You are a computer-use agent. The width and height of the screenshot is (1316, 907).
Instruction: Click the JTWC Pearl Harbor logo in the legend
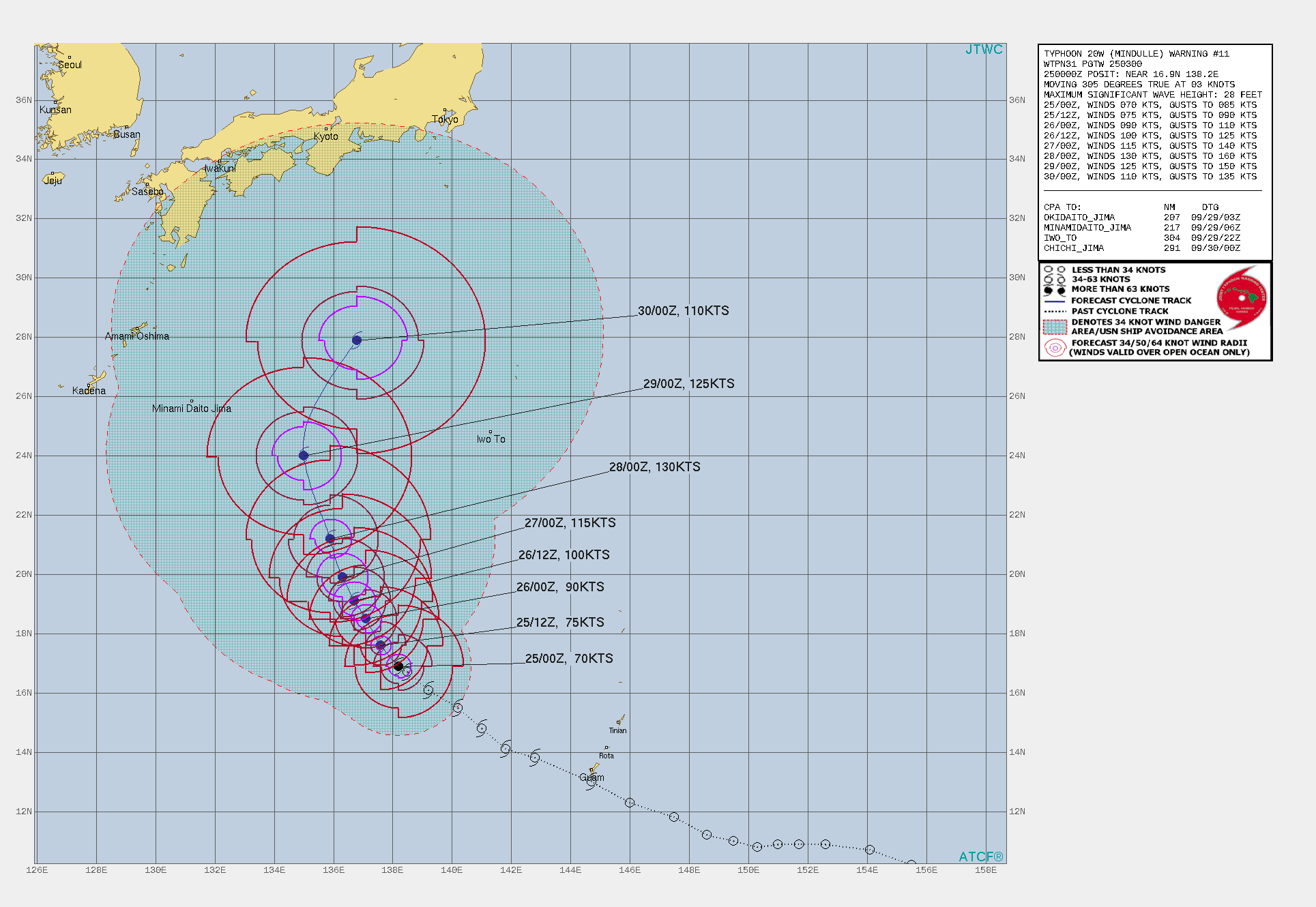click(x=1242, y=299)
